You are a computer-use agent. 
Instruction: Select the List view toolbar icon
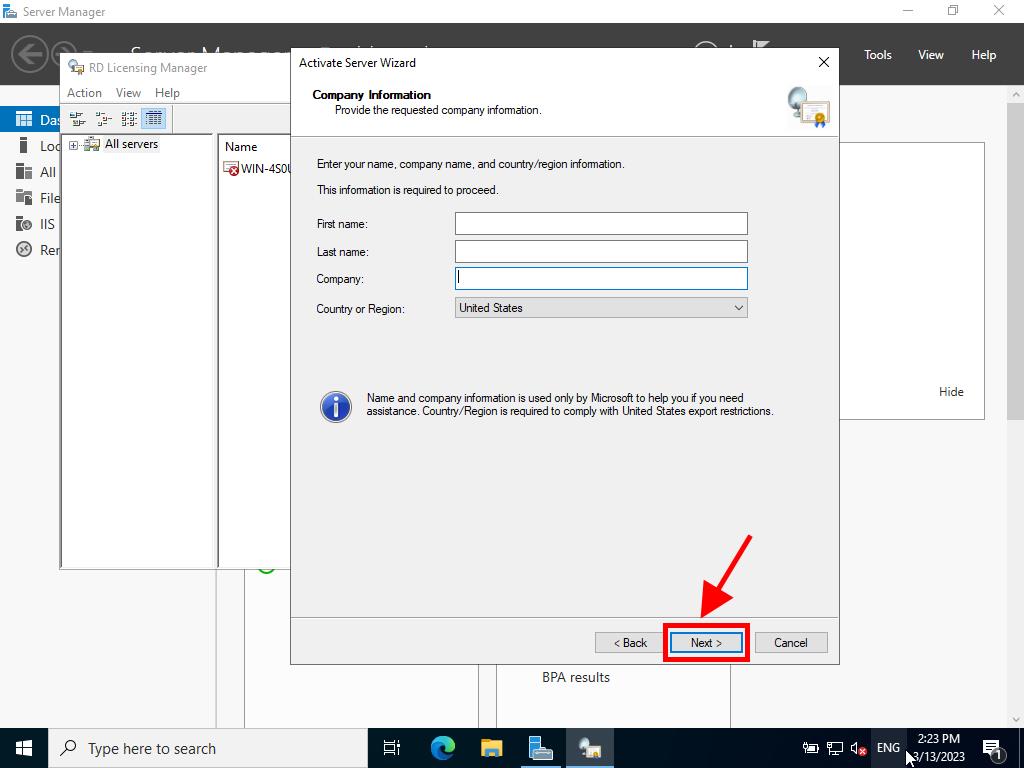pyautogui.click(x=129, y=119)
